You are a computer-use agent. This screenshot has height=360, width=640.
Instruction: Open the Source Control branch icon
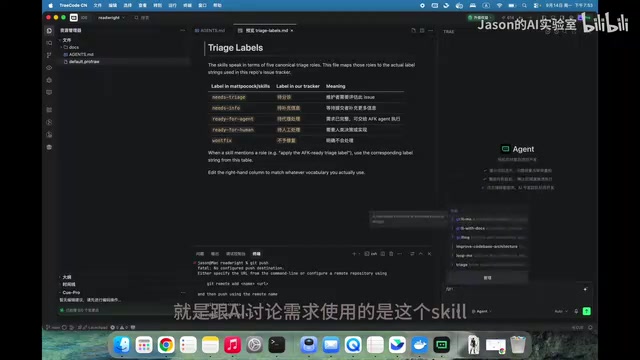click(x=49, y=55)
